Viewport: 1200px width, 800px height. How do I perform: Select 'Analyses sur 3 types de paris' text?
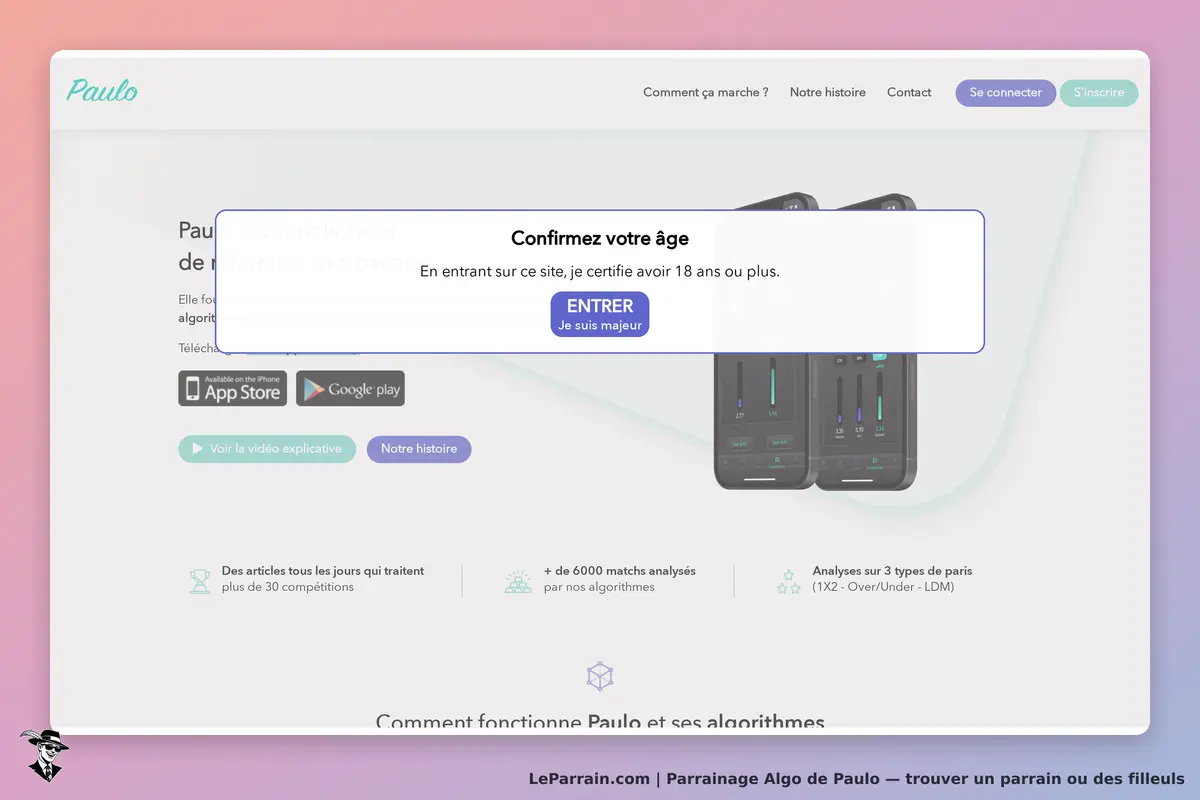coord(892,571)
